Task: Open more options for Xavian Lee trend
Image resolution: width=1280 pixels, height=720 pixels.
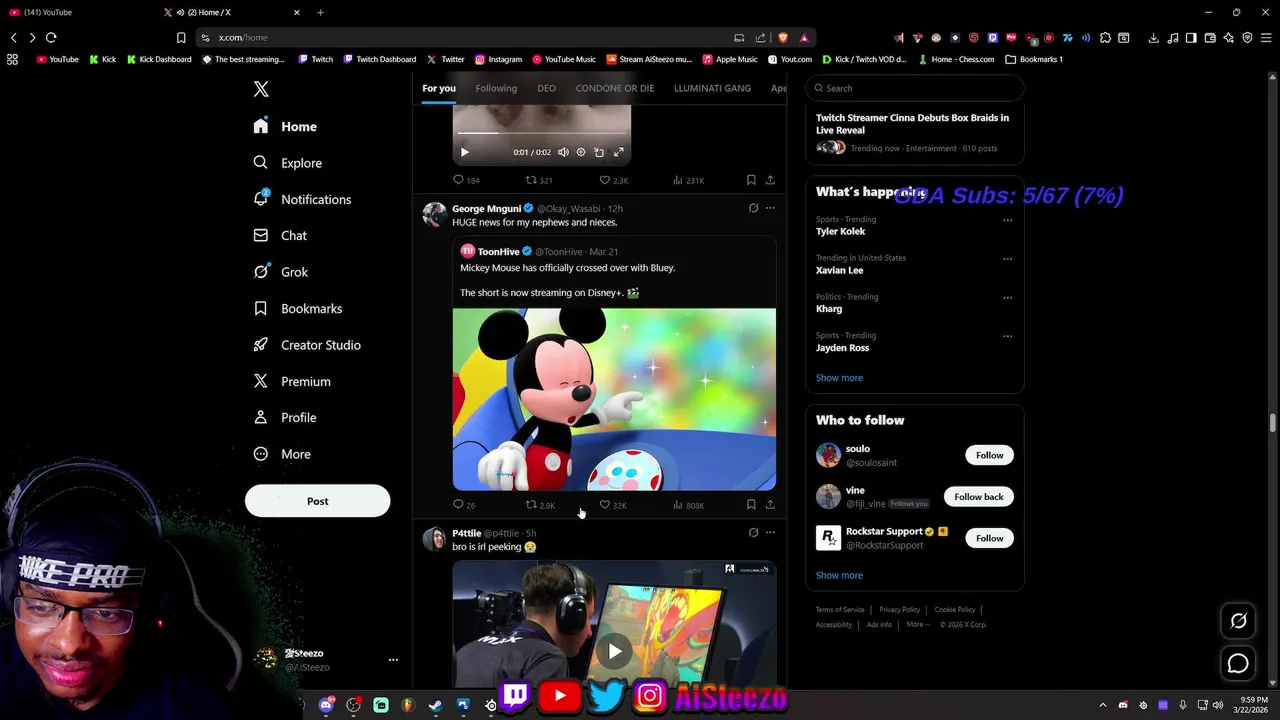Action: 1007,258
